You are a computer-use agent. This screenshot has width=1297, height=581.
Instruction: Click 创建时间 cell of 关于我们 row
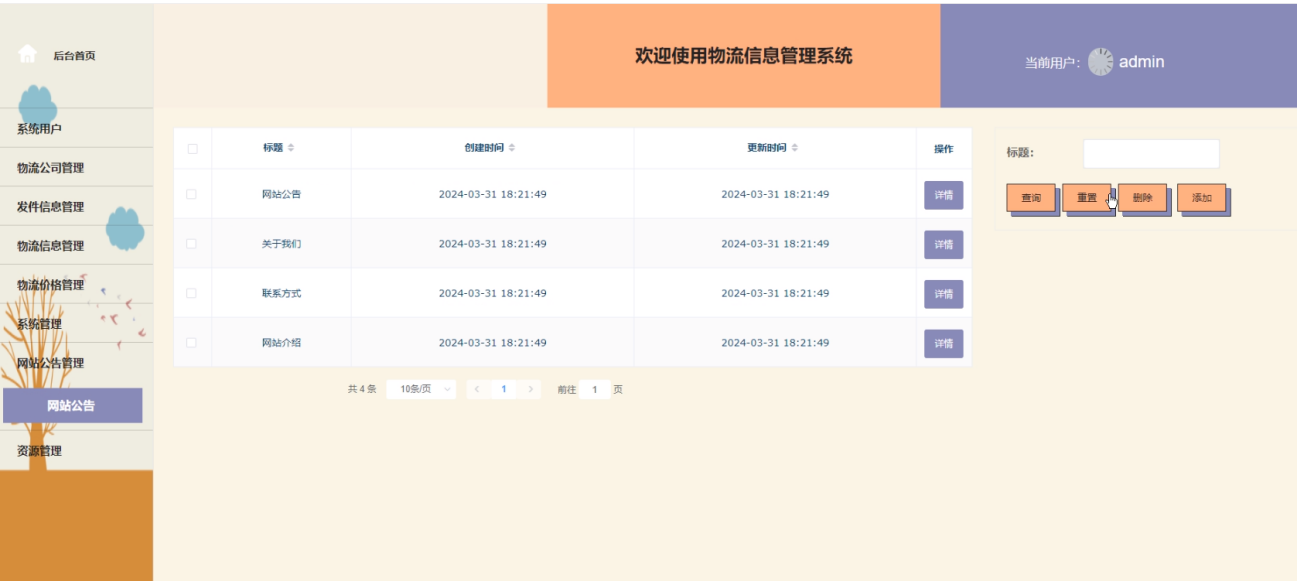point(492,244)
